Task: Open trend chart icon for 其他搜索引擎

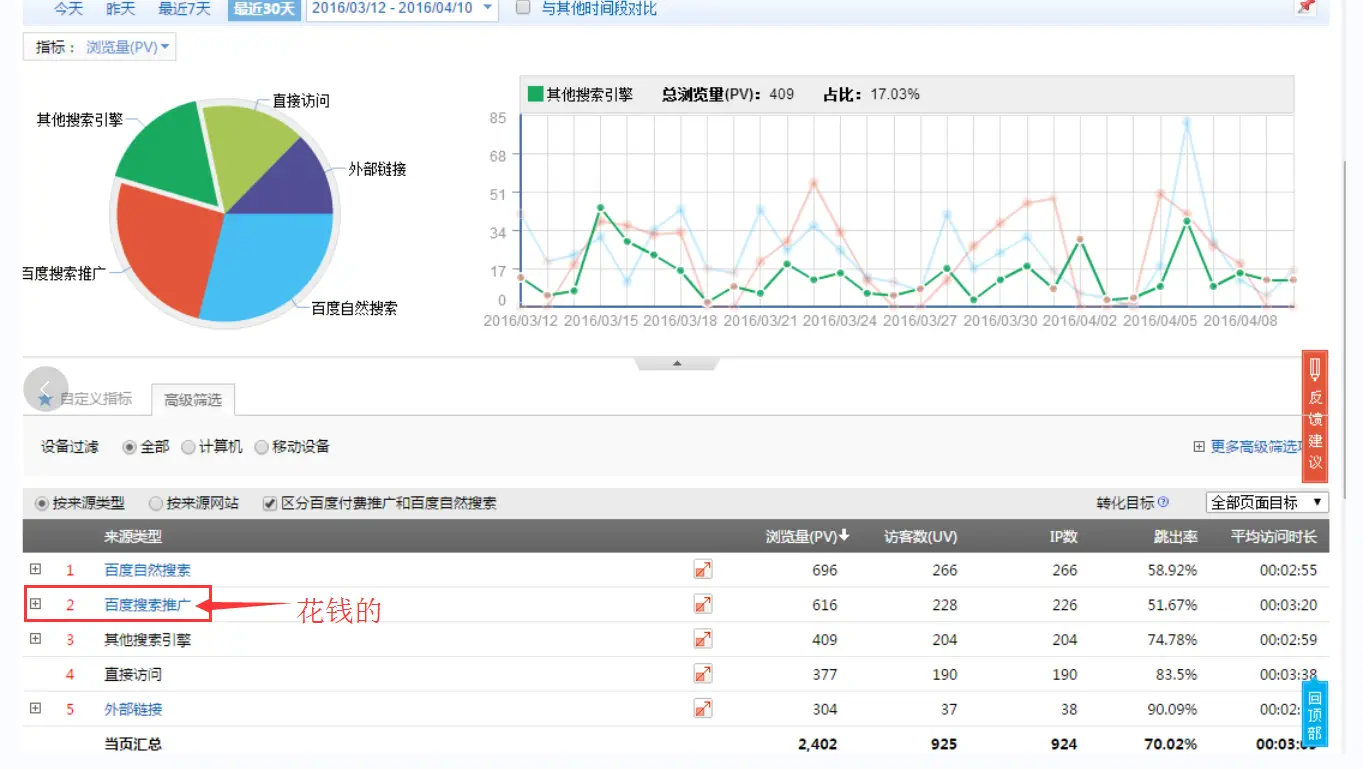Action: (703, 639)
